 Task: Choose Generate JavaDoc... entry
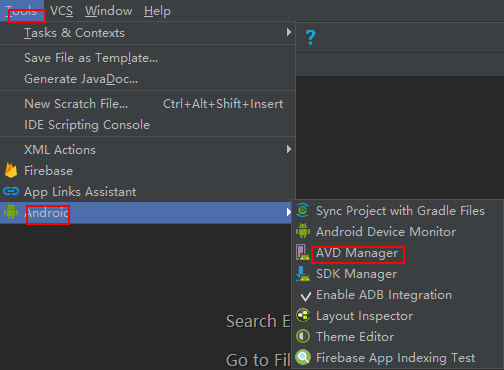[x=147, y=79]
